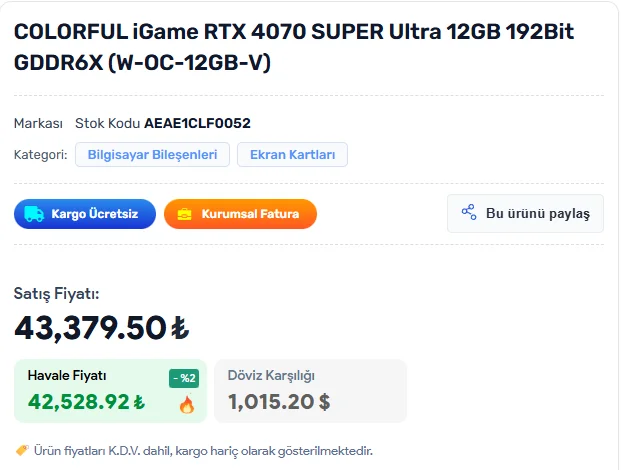The height and width of the screenshot is (470, 621).
Task: Click the Kargo Ücretsiz badge text
Action: [95, 214]
